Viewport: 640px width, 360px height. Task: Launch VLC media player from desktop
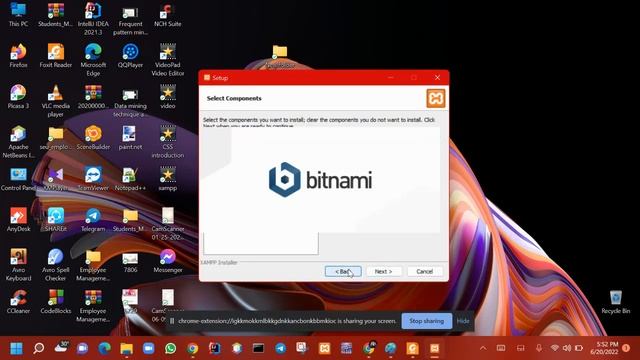pyautogui.click(x=56, y=101)
